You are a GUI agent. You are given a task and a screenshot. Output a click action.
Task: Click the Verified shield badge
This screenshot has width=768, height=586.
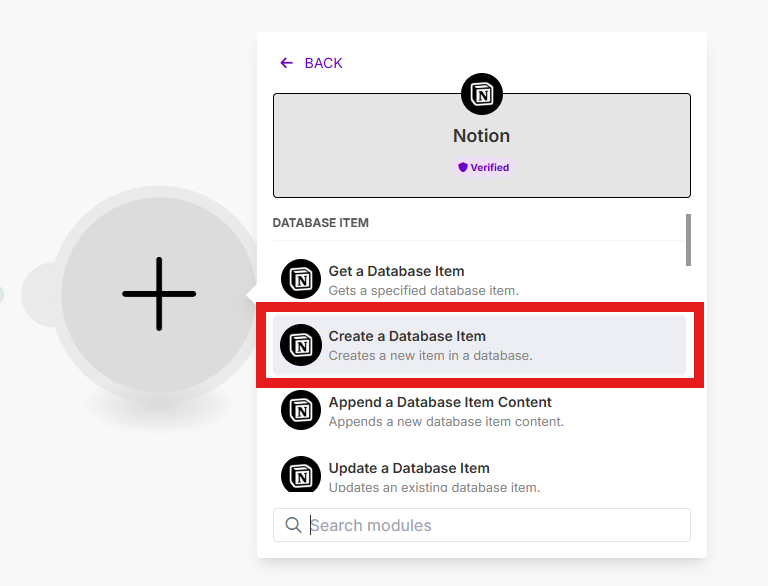483,168
